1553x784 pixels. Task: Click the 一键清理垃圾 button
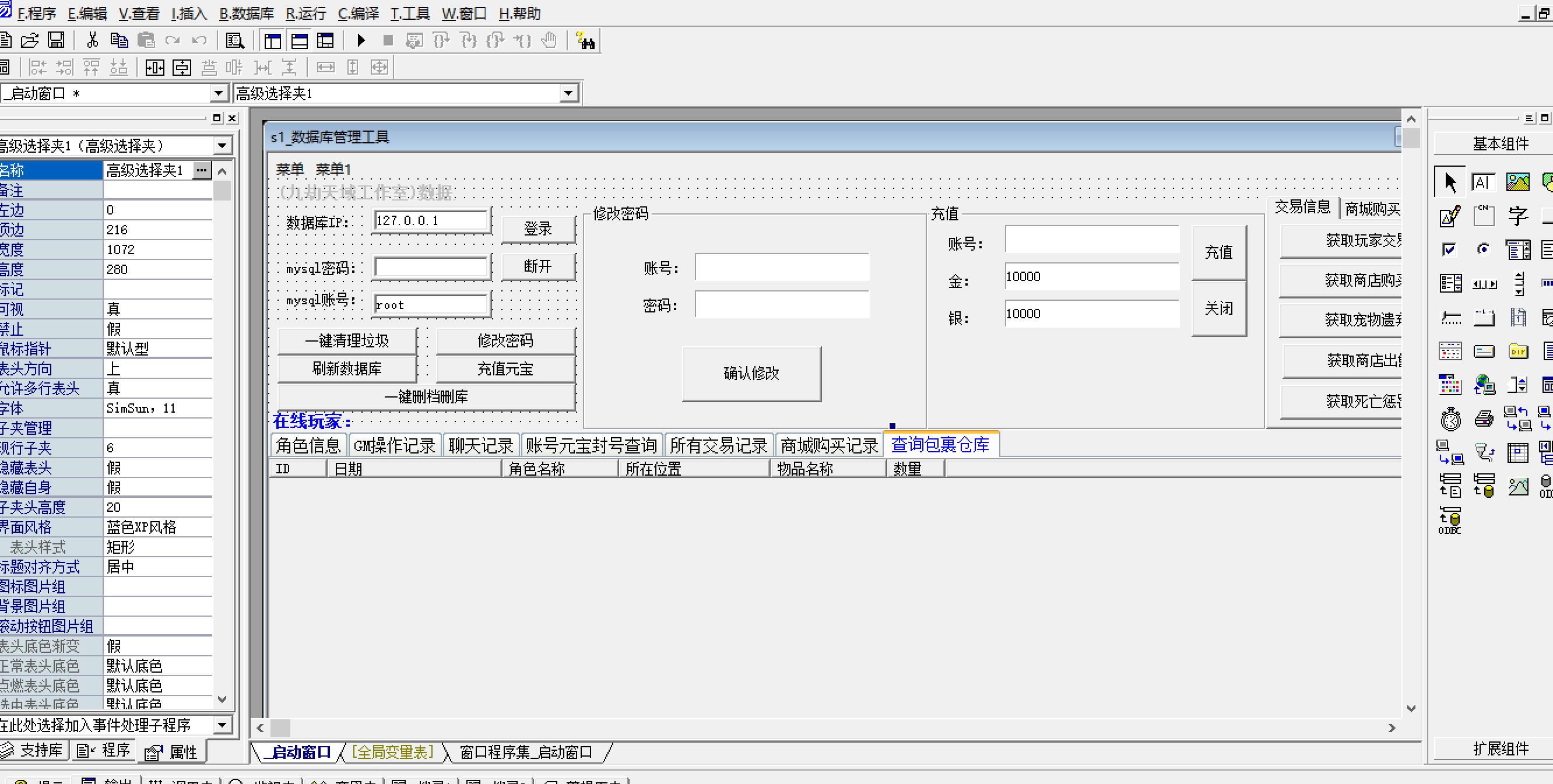coord(347,341)
